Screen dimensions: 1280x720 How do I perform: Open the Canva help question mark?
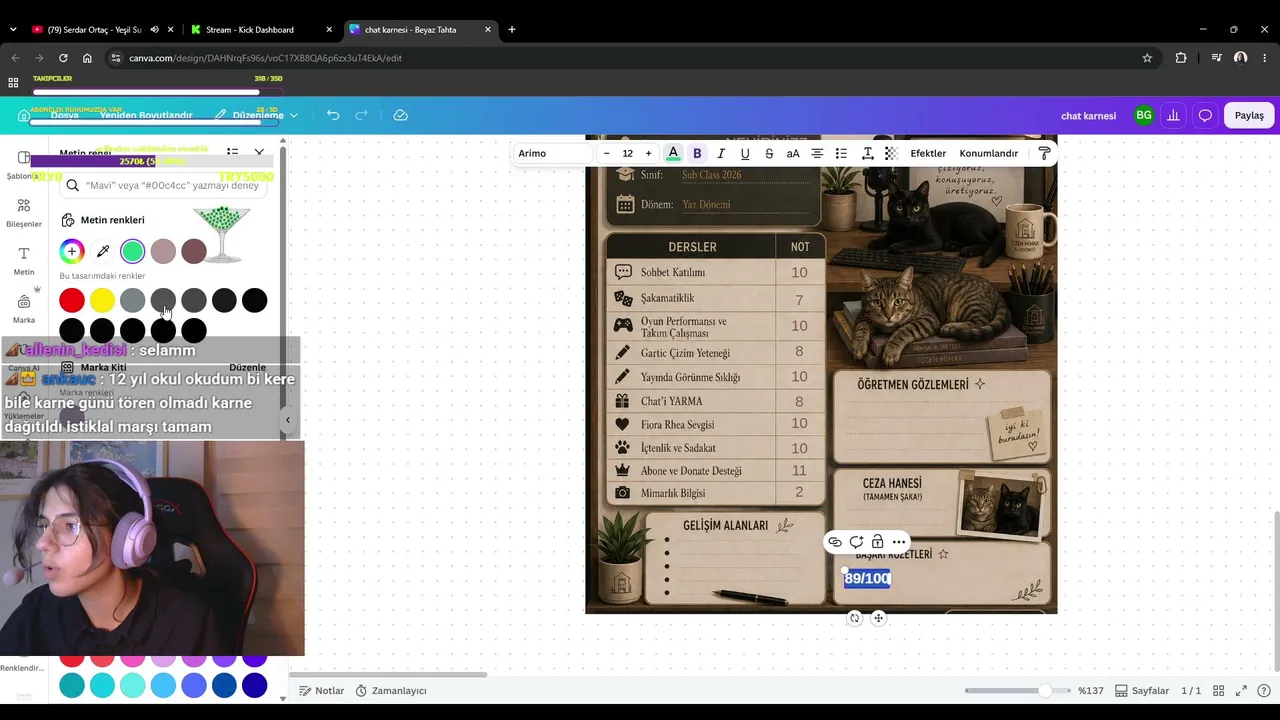[x=1264, y=691]
